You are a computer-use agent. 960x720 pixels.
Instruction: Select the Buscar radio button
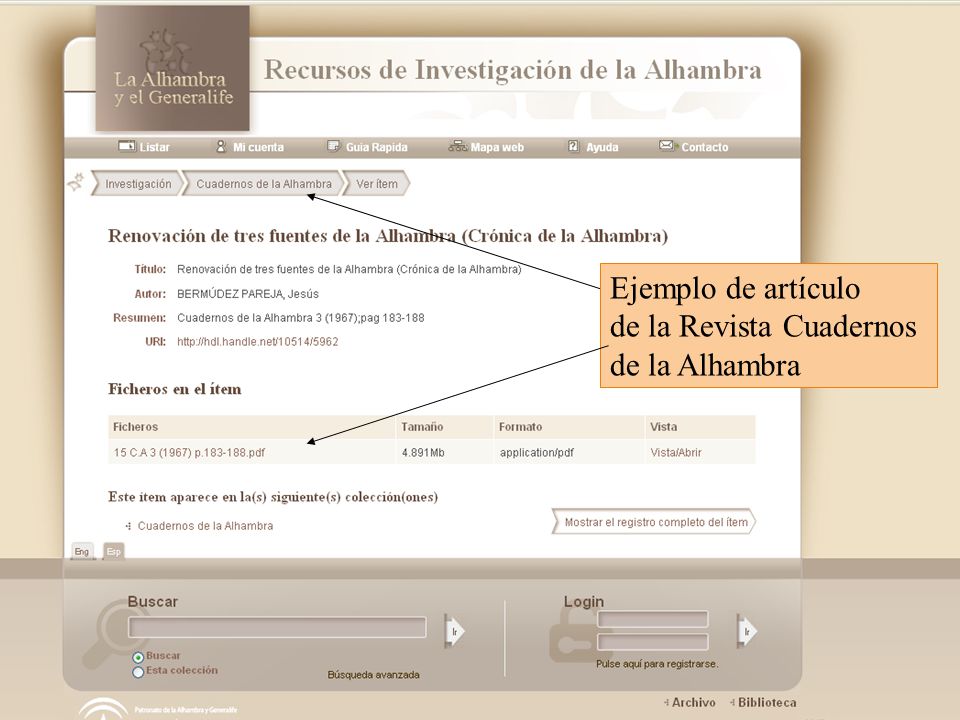[138, 657]
